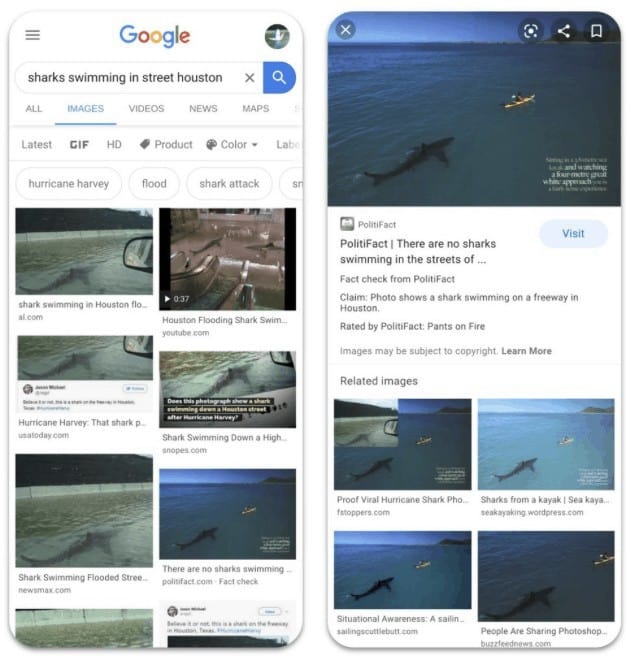Select the hurricane harvey suggestion chip
This screenshot has width=632, height=662.
(68, 184)
